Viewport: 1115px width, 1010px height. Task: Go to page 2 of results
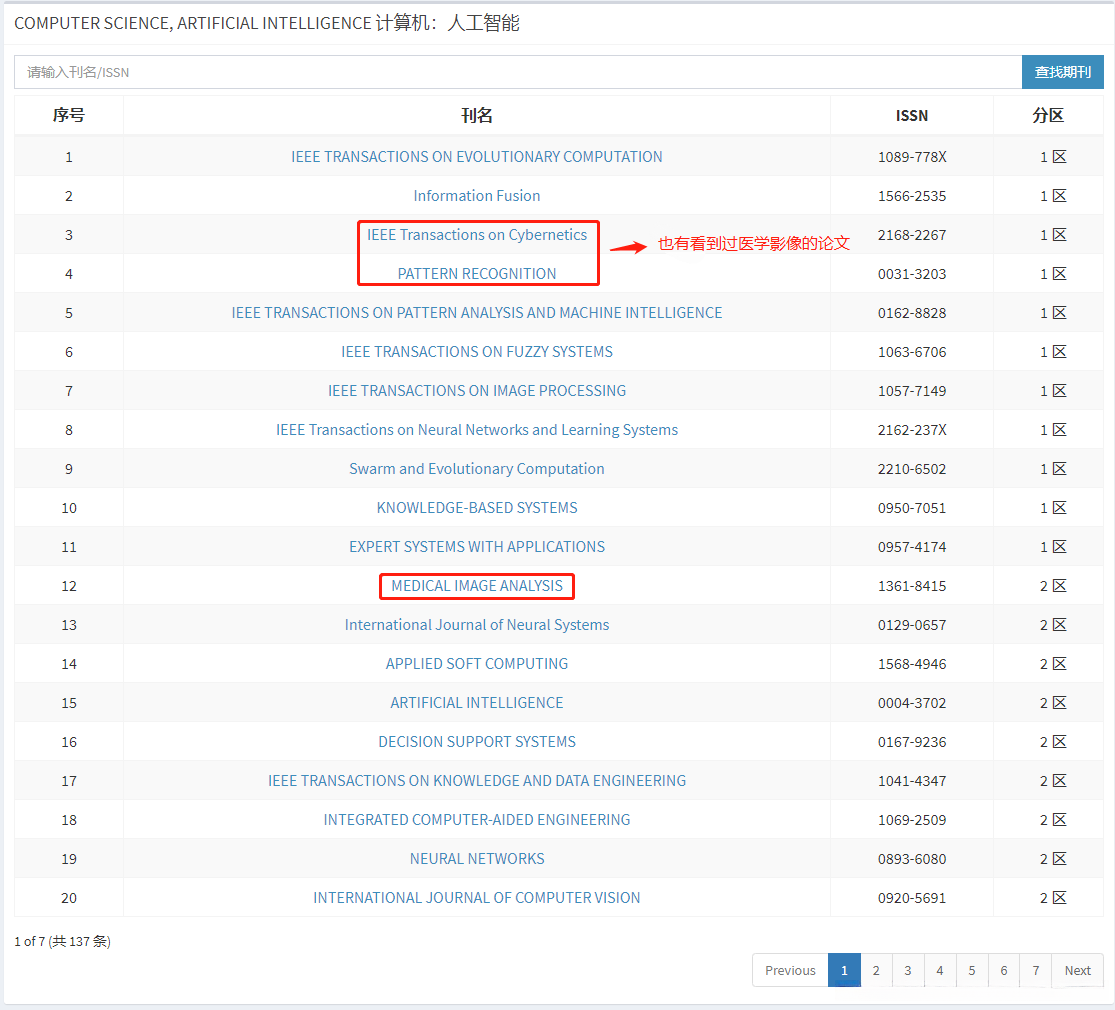876,970
